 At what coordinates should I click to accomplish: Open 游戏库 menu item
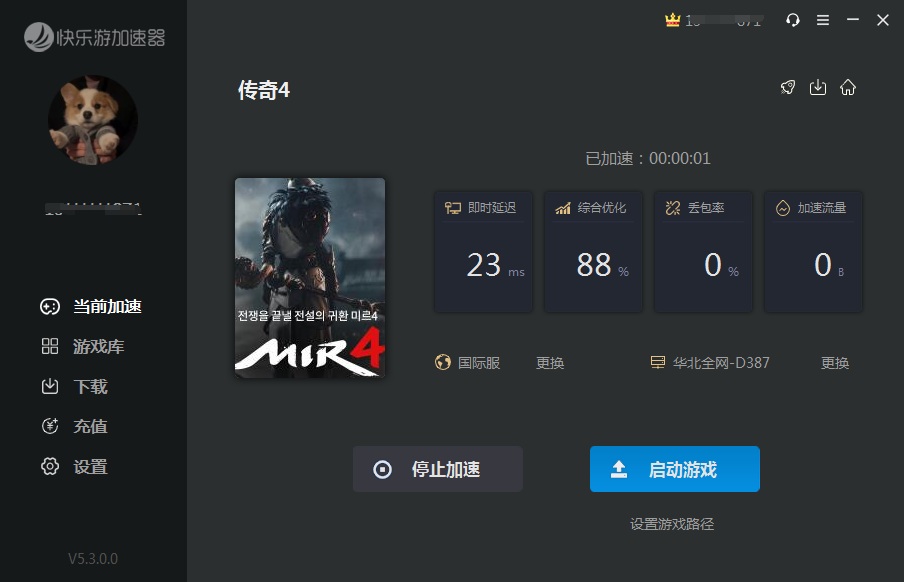click(82, 346)
